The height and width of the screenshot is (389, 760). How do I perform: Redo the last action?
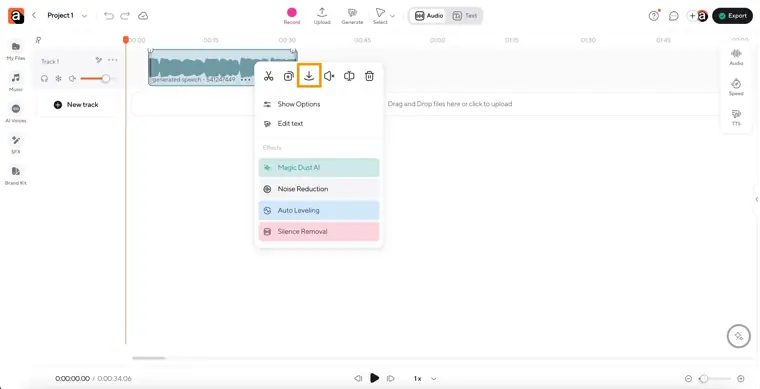pyautogui.click(x=125, y=16)
